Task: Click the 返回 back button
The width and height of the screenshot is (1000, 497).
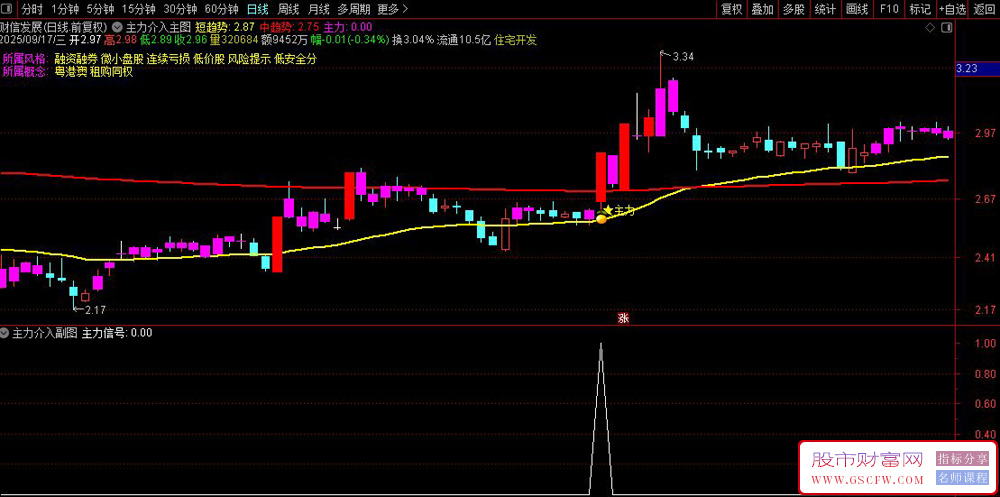Action: tap(985, 9)
